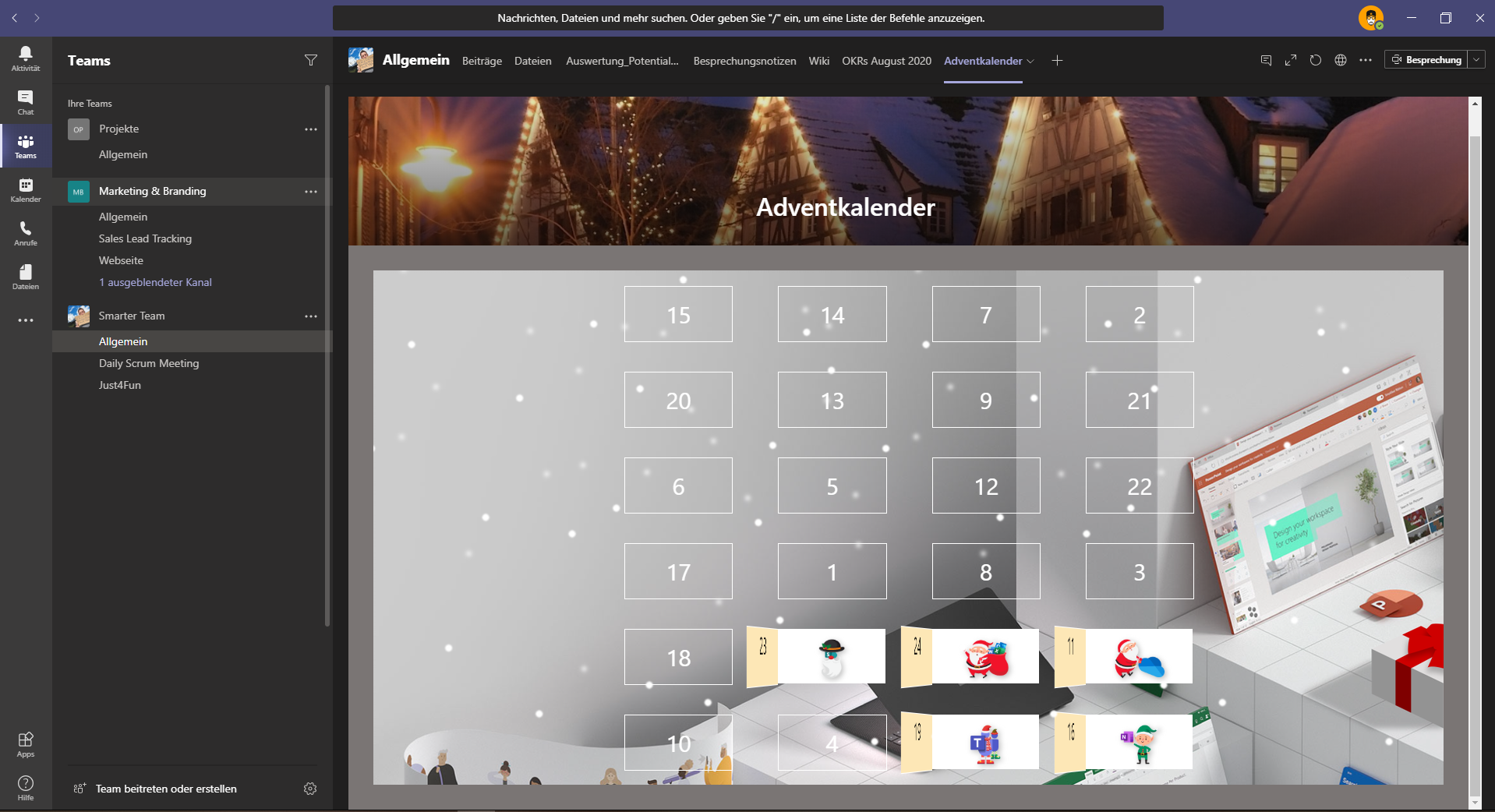
Task: Click the Hilfe question mark icon
Action: 26,787
